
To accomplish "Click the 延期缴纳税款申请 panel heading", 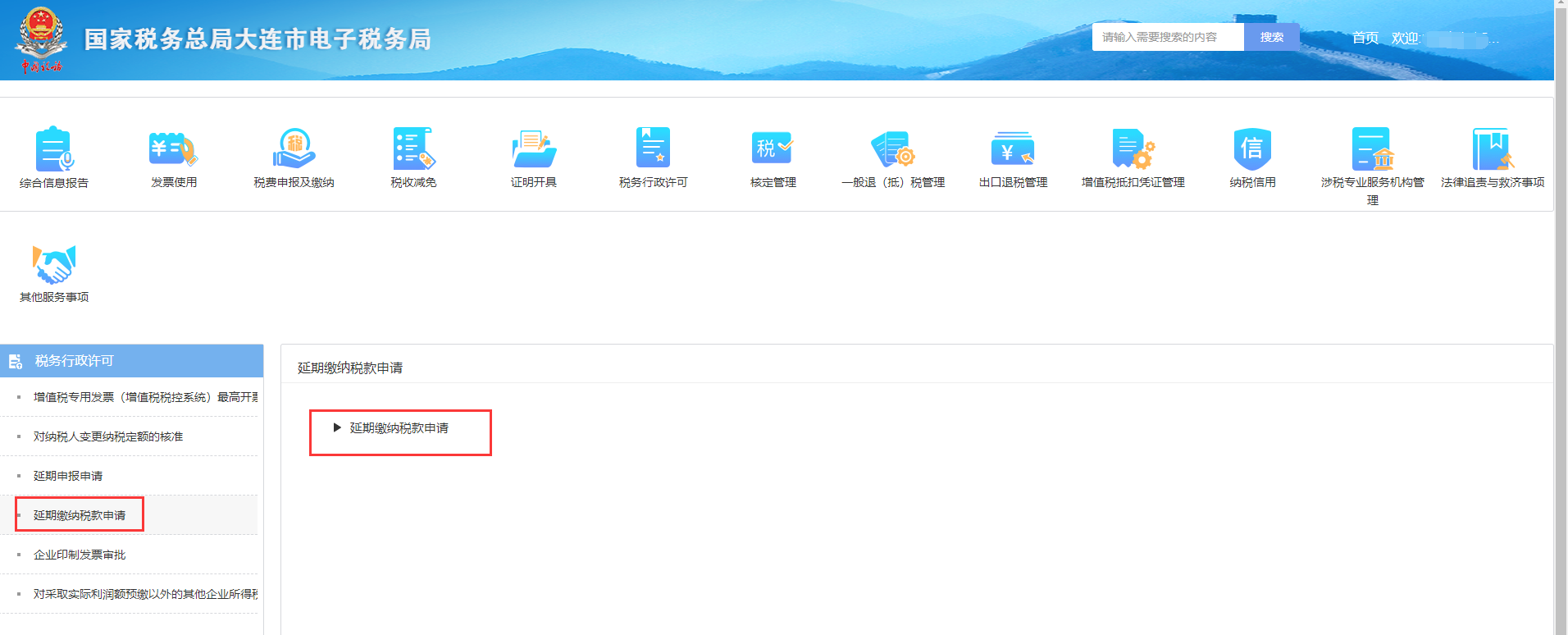I will pos(350,368).
